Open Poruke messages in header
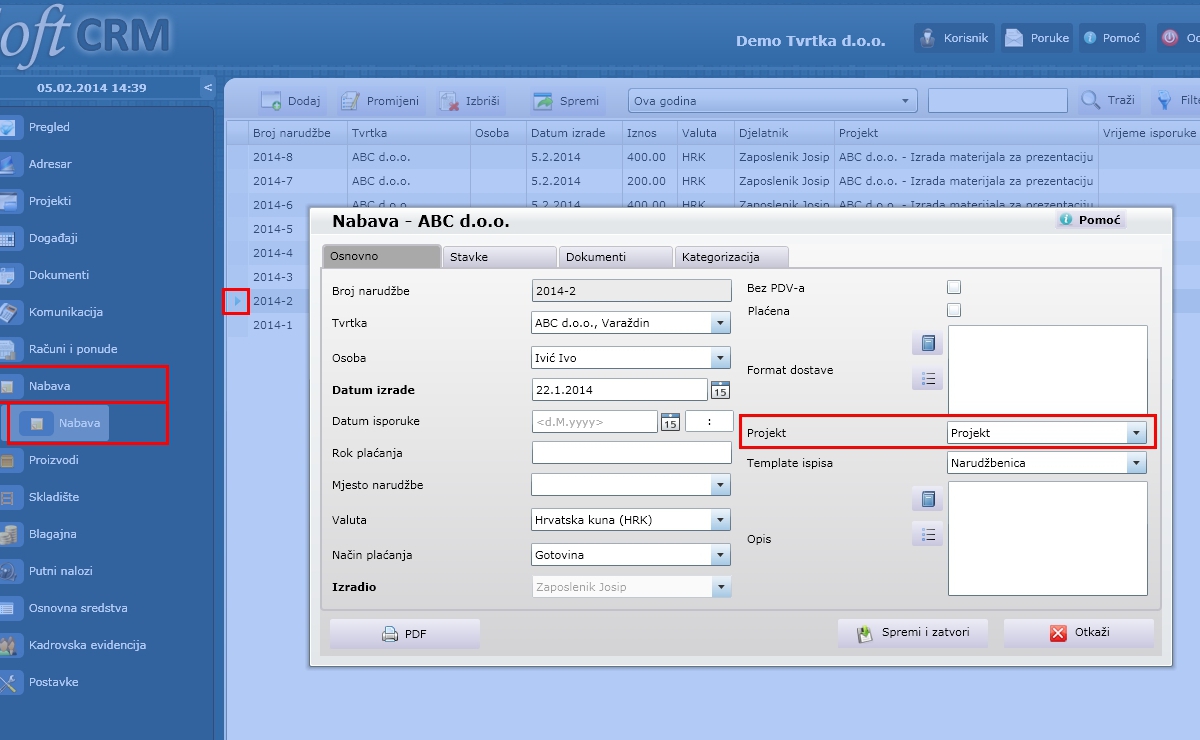The image size is (1200, 740). (x=1037, y=39)
